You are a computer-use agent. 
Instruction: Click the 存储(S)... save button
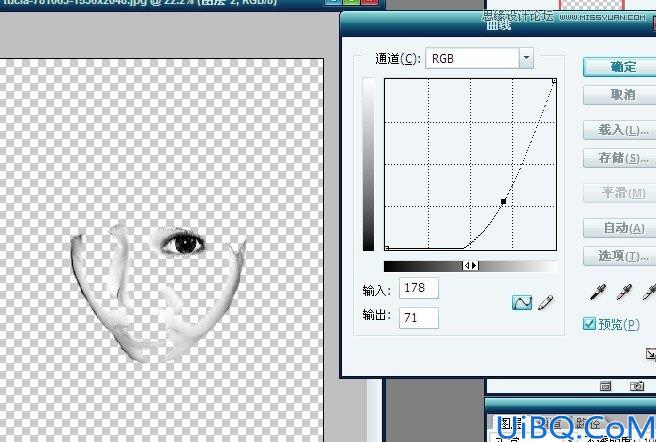[x=620, y=158]
